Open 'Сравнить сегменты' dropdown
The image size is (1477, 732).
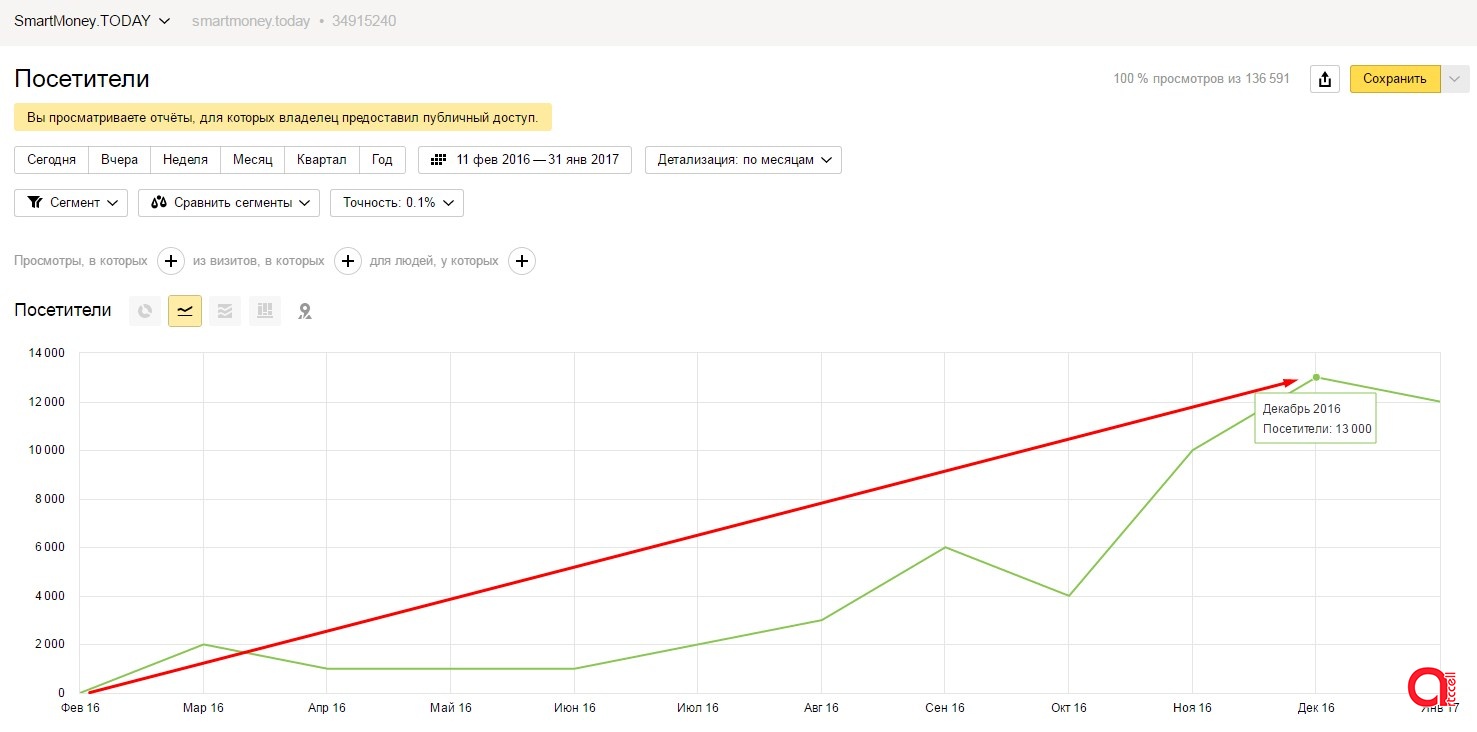229,203
